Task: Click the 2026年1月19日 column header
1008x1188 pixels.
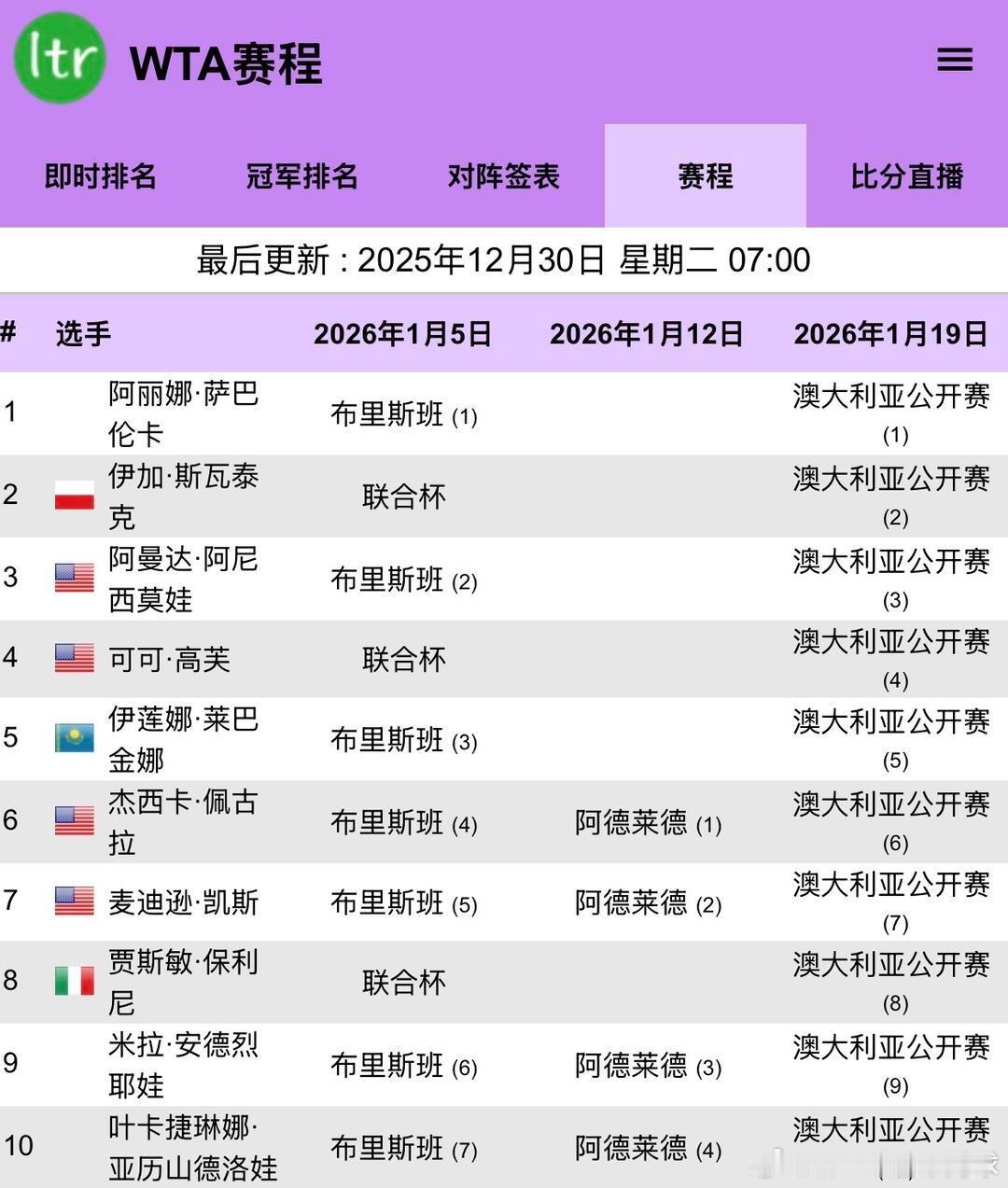Action: (891, 333)
